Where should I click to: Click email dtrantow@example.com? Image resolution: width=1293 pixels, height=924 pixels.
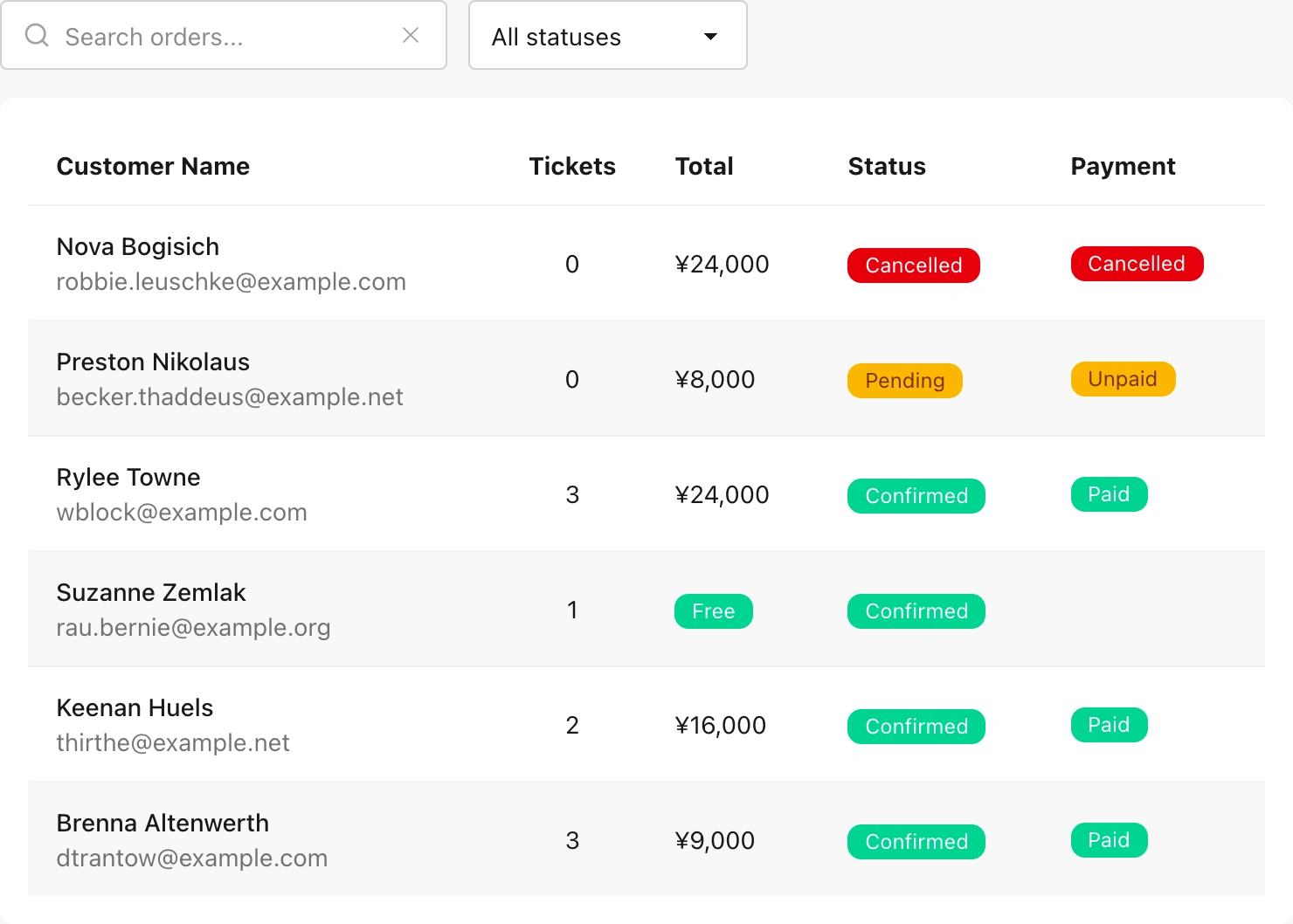[192, 858]
